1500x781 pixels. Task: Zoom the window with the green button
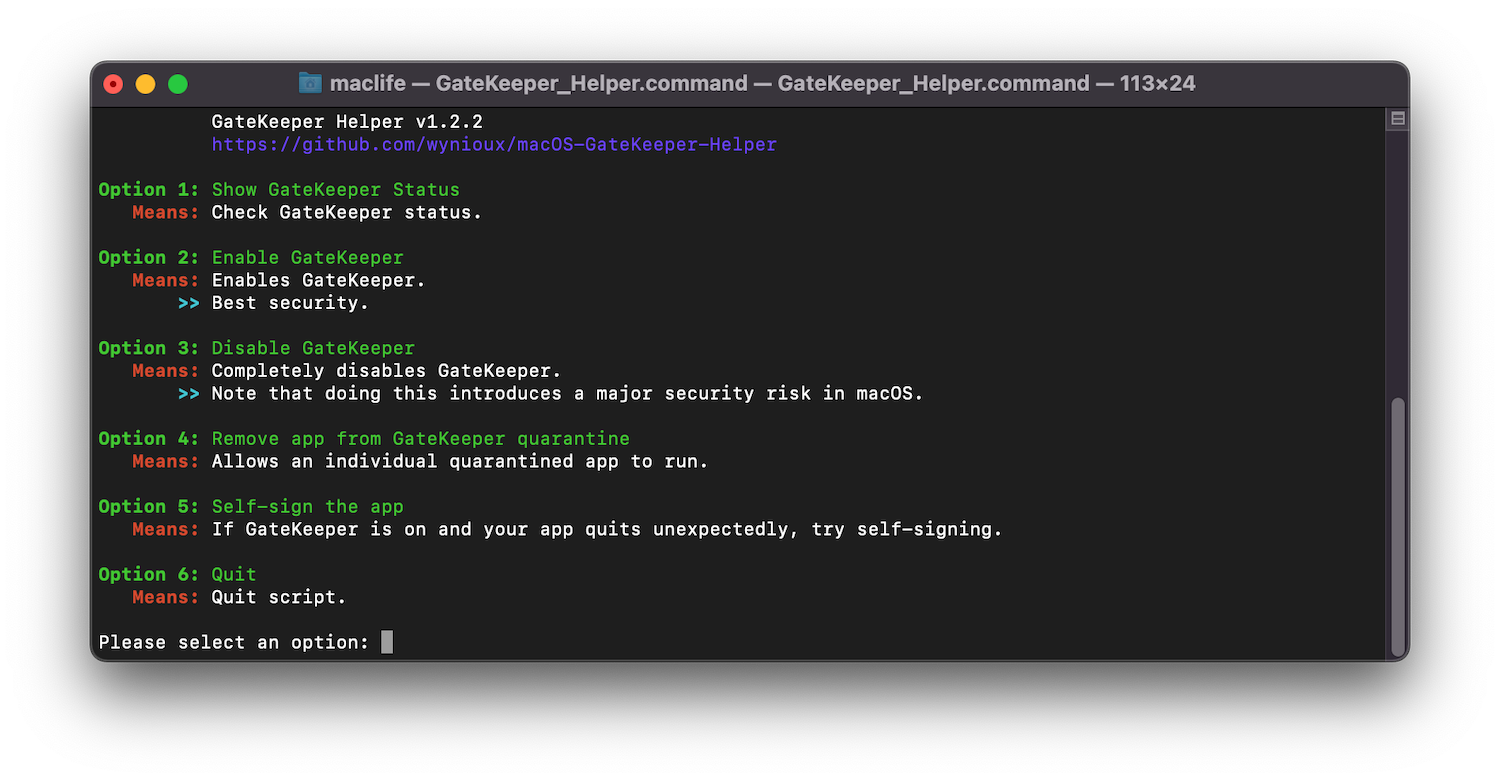(x=178, y=84)
